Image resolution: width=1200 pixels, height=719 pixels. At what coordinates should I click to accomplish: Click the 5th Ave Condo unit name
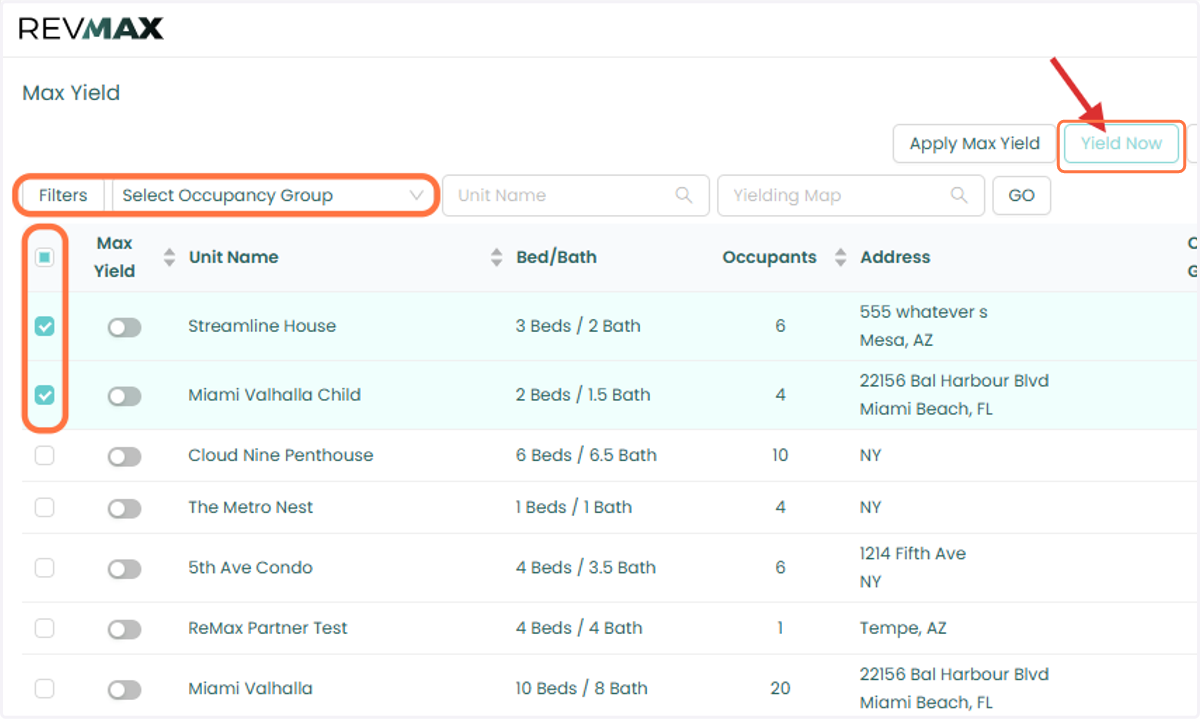[250, 567]
